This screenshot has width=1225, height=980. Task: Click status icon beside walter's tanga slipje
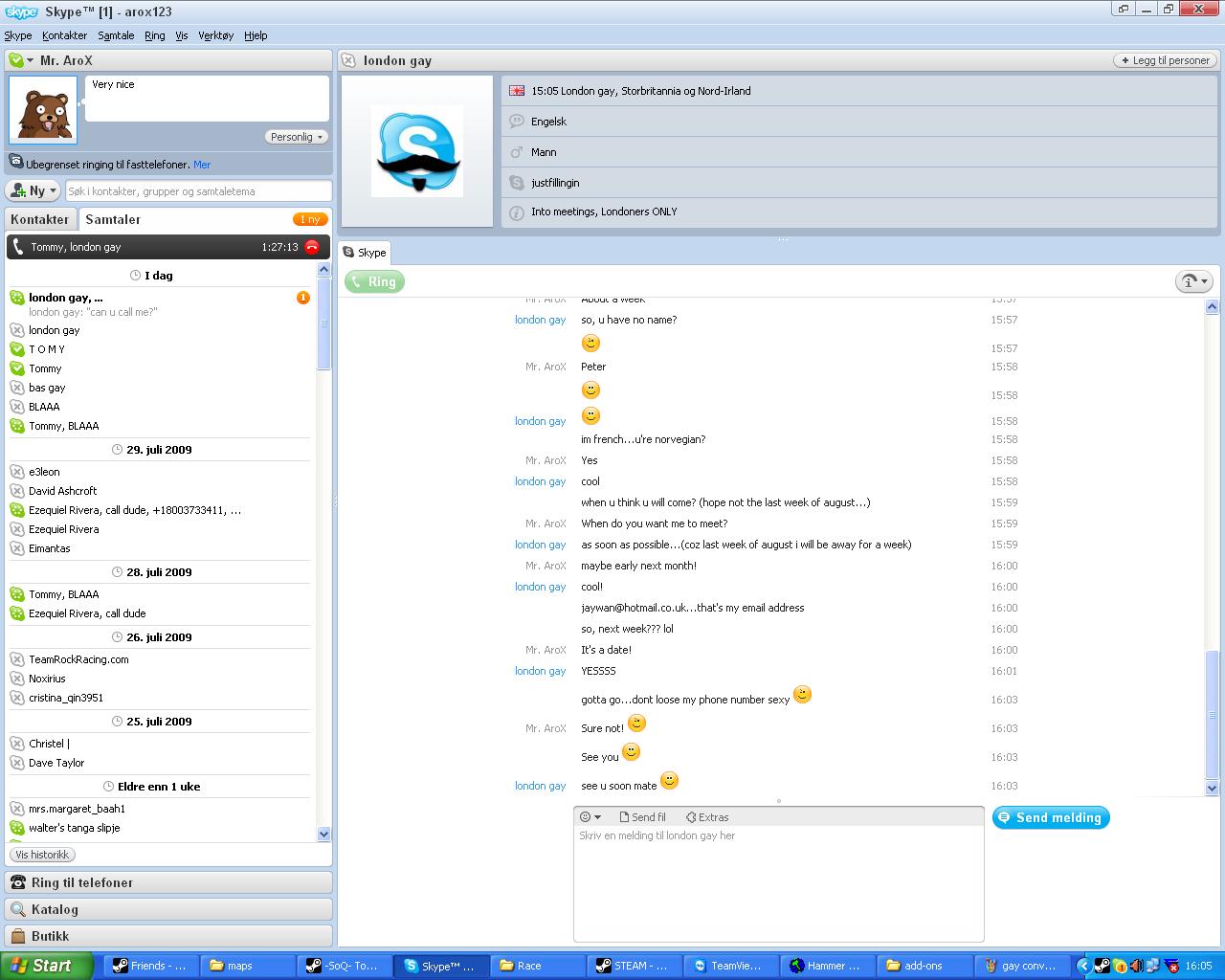point(17,828)
